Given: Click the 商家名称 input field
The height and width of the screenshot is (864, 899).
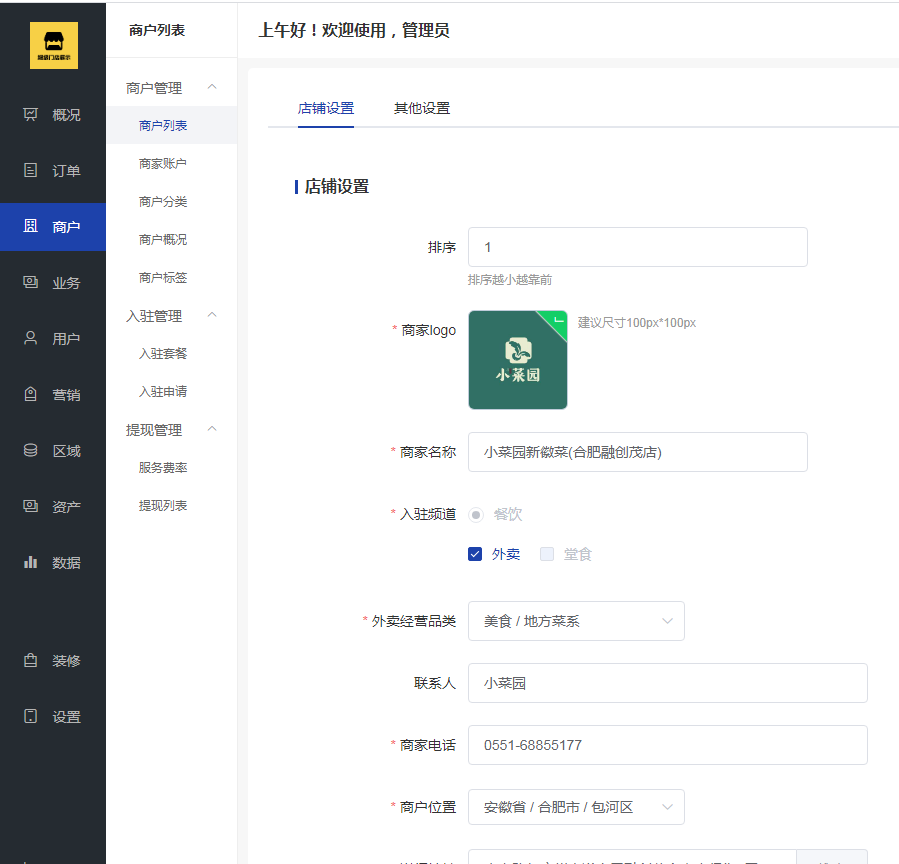Looking at the screenshot, I should [x=638, y=452].
